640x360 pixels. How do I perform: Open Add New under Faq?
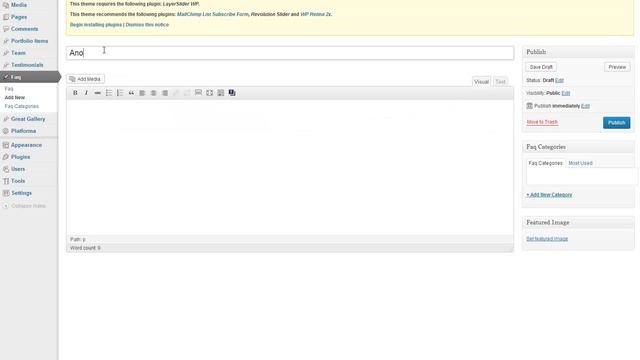15,98
